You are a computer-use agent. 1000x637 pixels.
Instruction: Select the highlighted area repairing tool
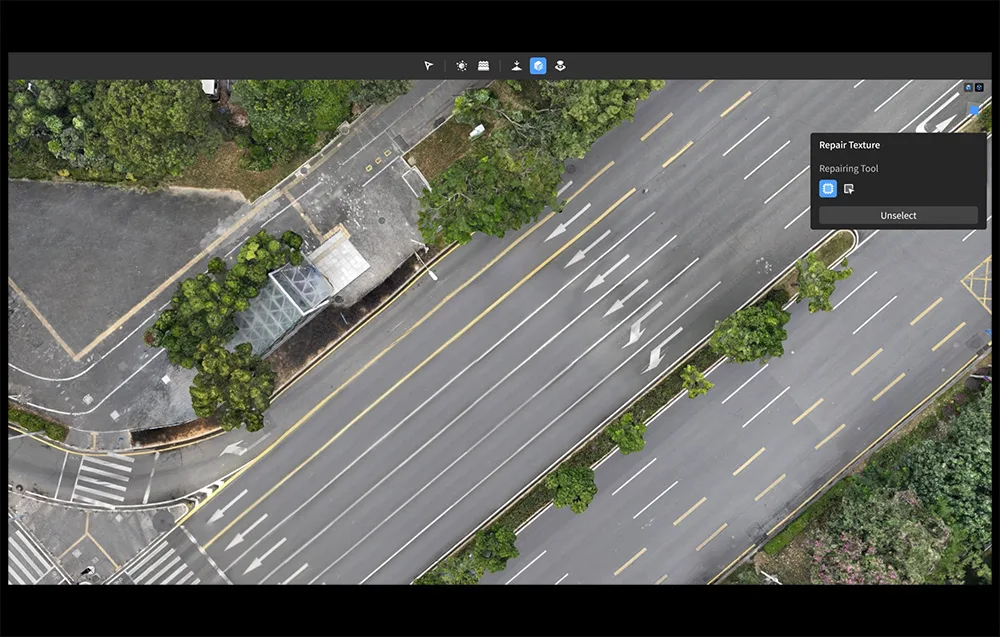coord(828,189)
